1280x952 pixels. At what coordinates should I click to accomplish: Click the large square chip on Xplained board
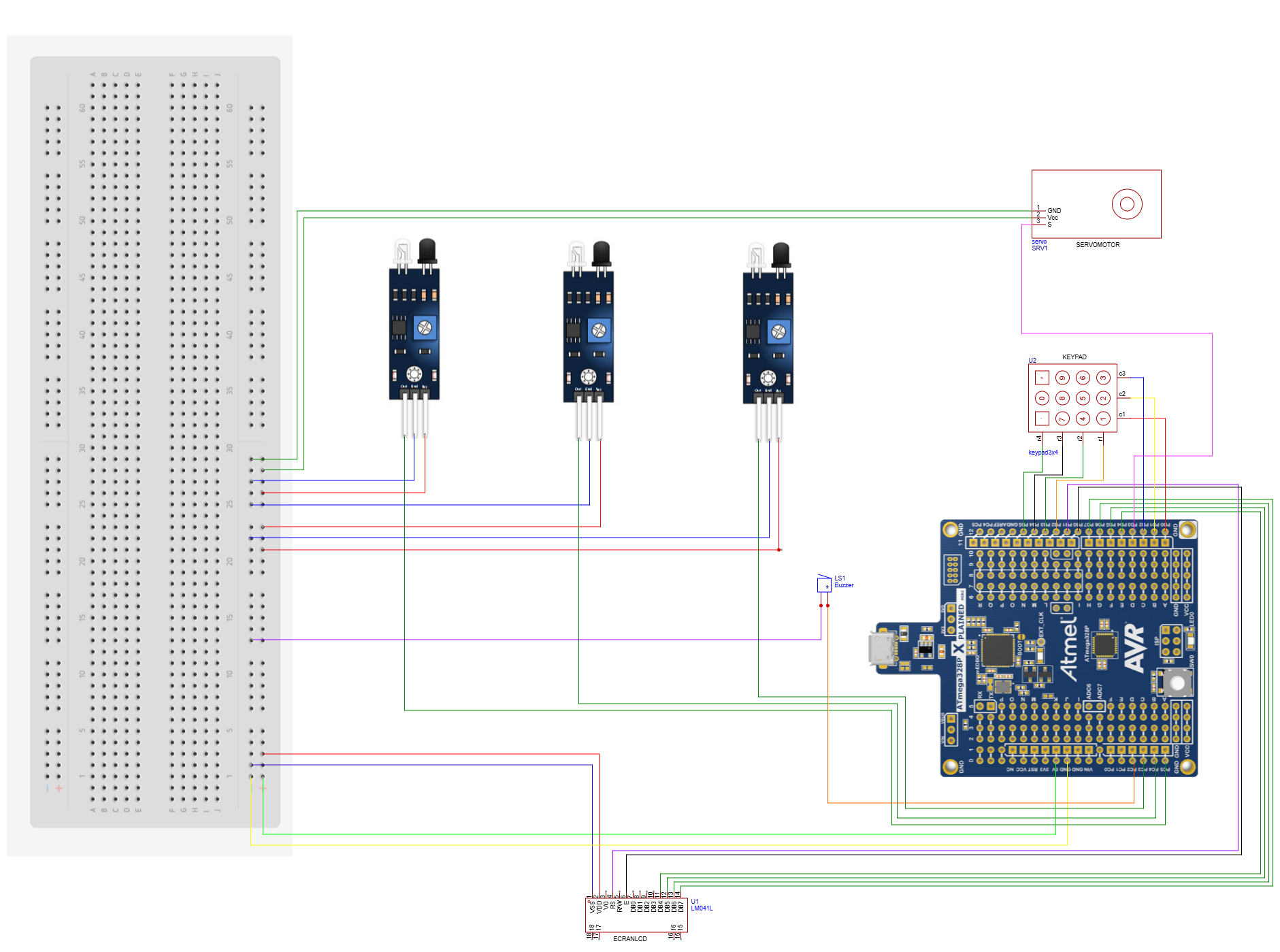coord(998,650)
